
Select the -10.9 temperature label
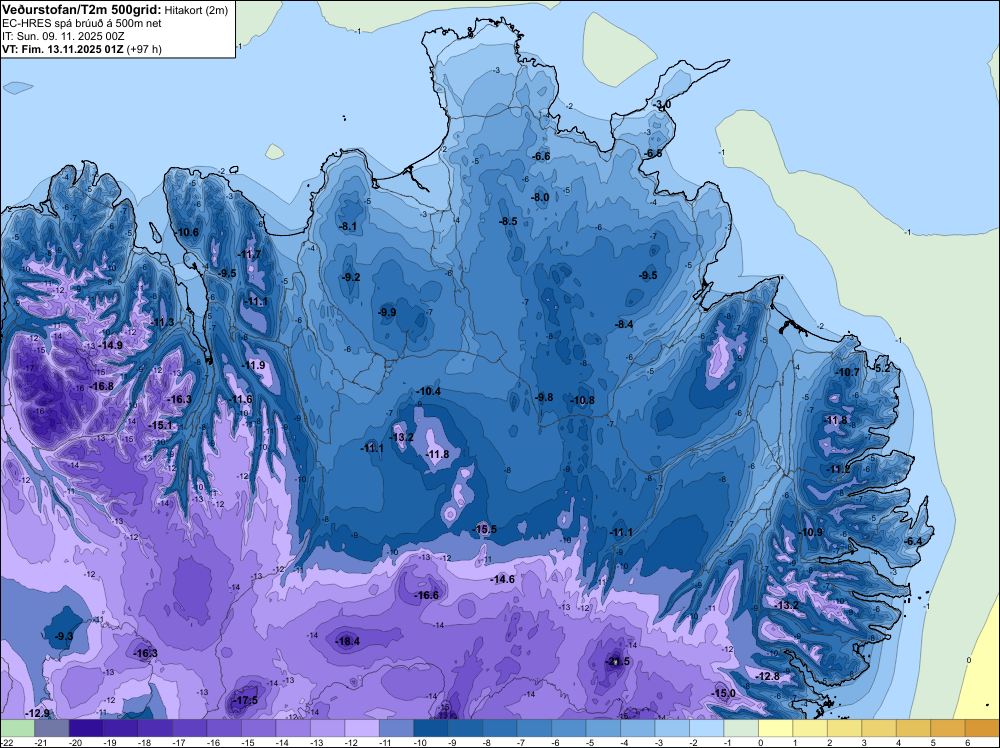click(811, 532)
